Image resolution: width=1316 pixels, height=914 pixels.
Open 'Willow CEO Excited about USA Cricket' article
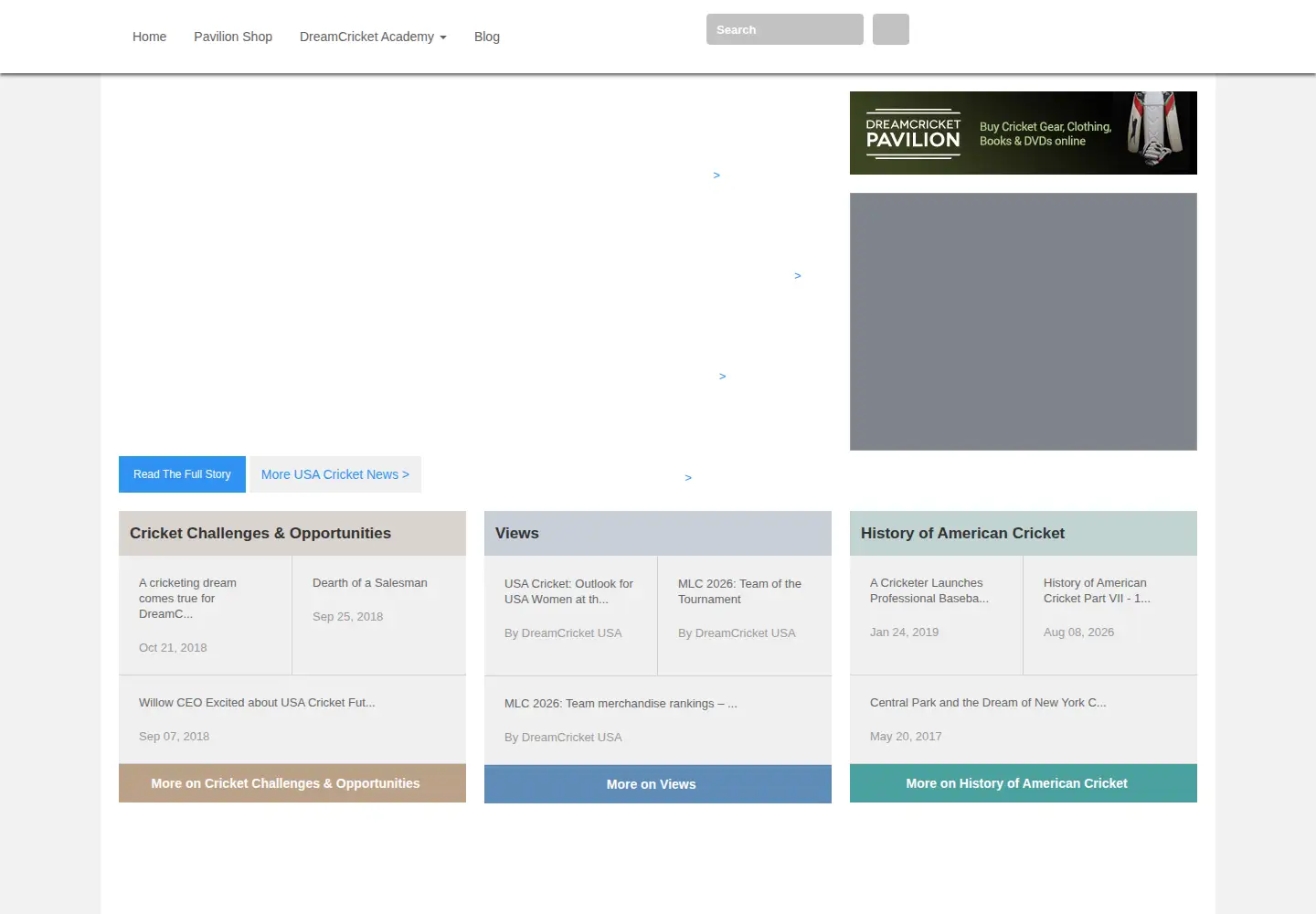pyautogui.click(x=257, y=702)
